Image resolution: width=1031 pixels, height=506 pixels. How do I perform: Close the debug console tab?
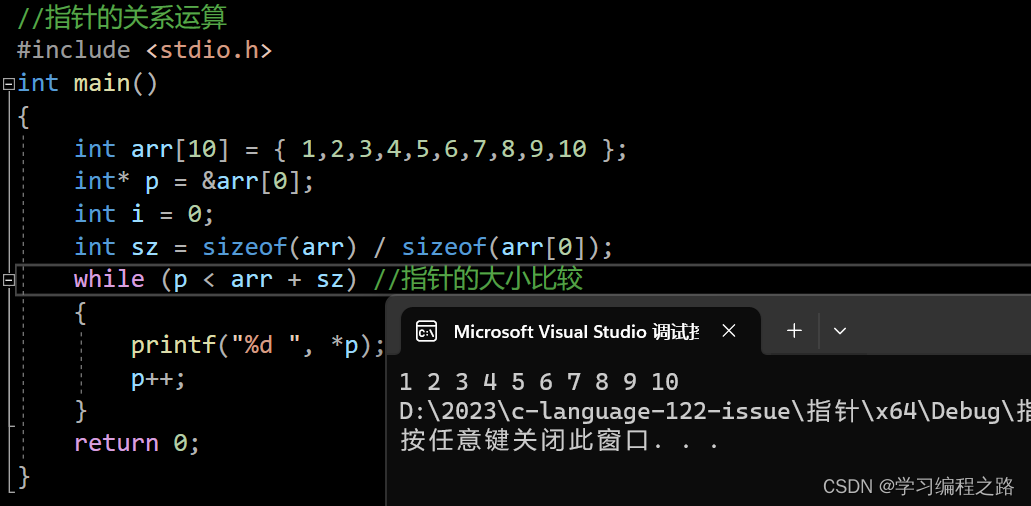[729, 331]
